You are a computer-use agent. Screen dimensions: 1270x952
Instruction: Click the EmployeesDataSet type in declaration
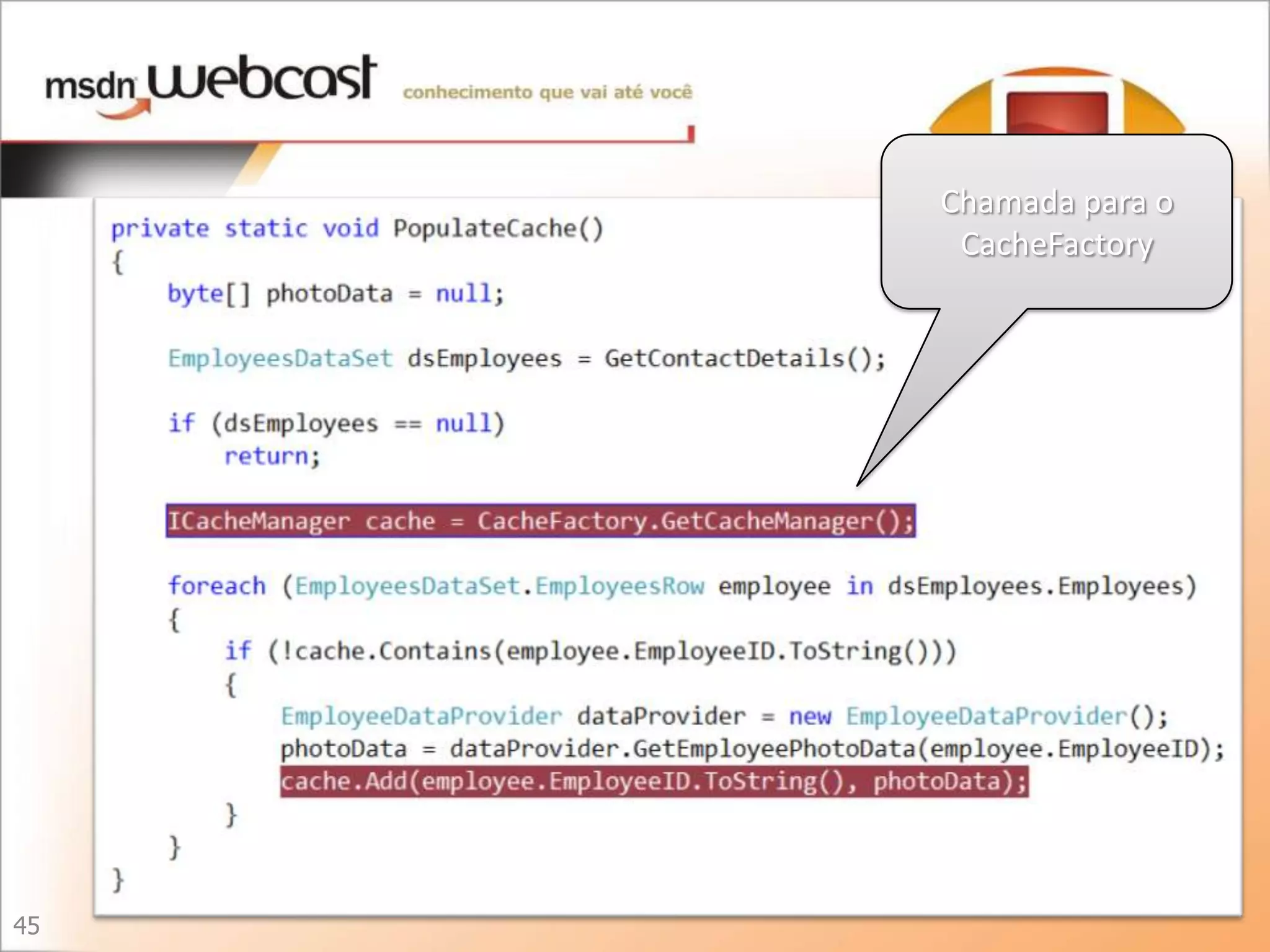point(280,358)
